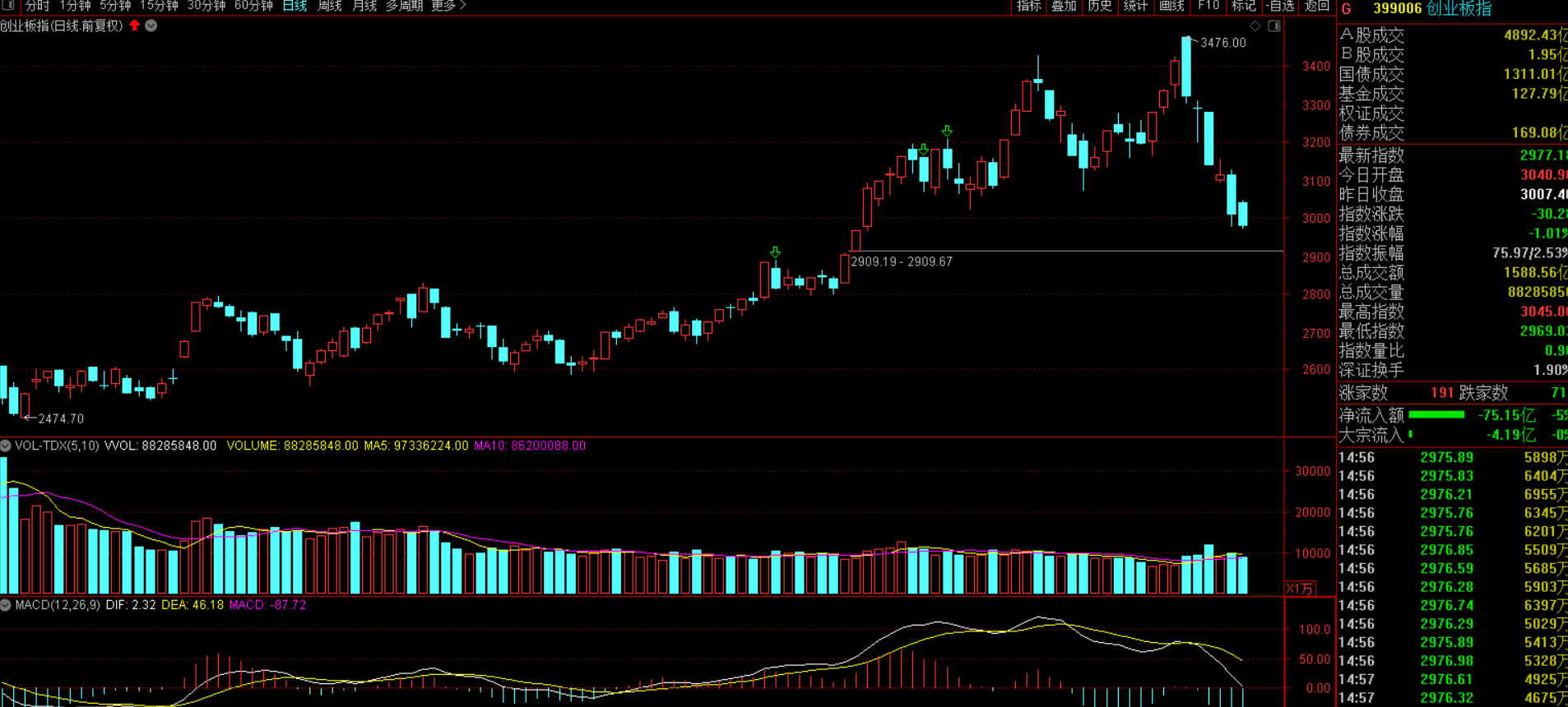Click the 标记 mark button
The width and height of the screenshot is (1568, 707).
click(x=1243, y=6)
